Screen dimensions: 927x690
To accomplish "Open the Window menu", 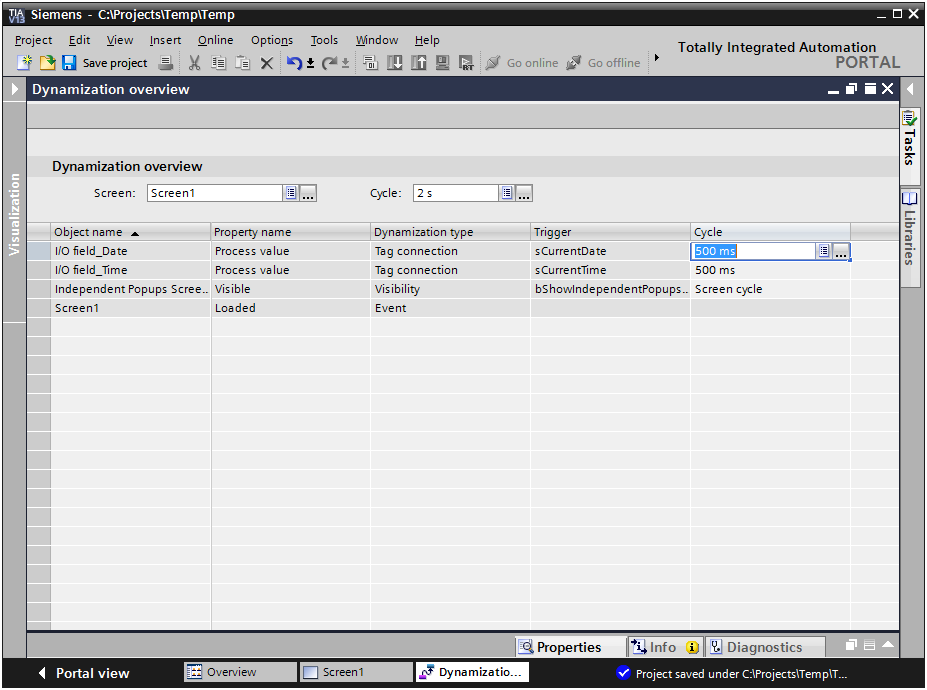I will [377, 40].
